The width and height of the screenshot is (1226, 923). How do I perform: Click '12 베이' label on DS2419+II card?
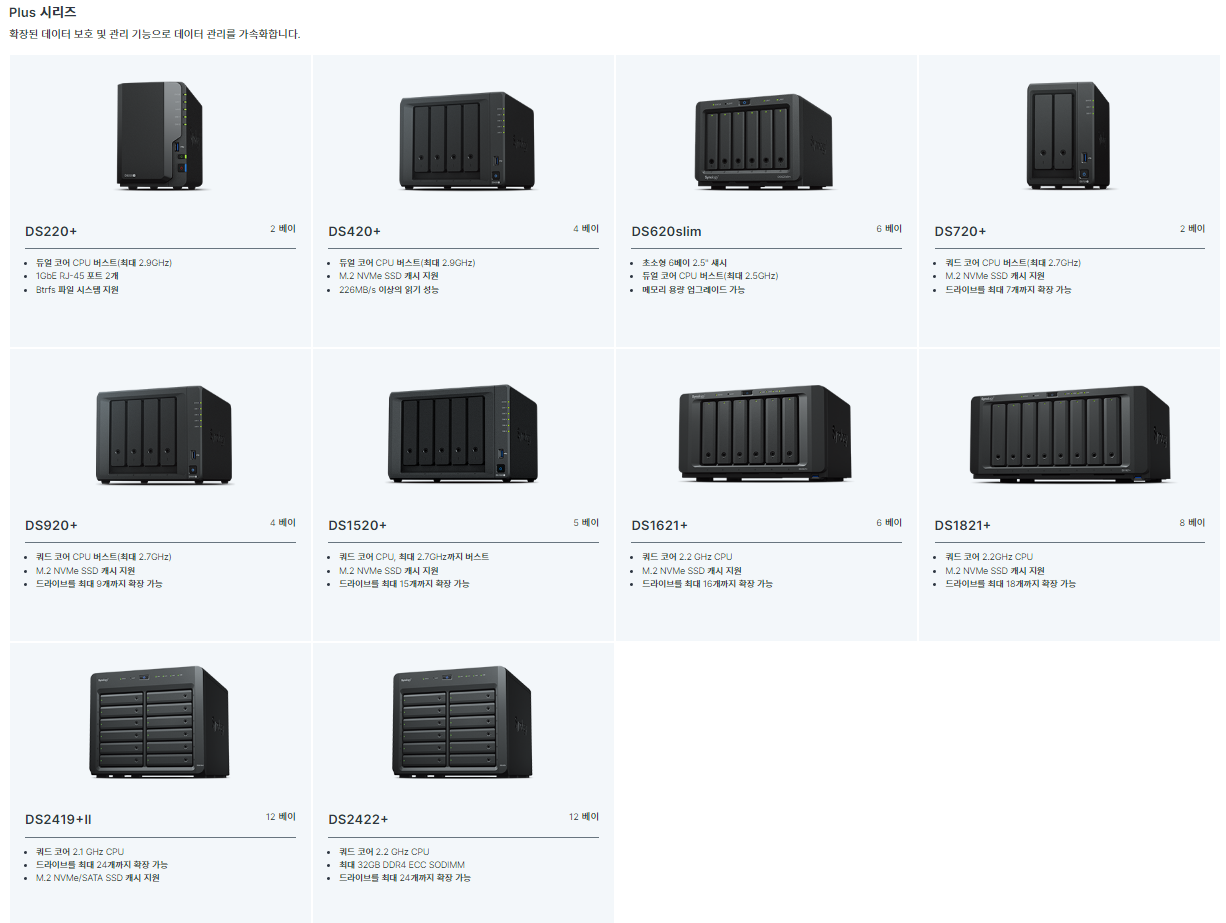point(281,817)
